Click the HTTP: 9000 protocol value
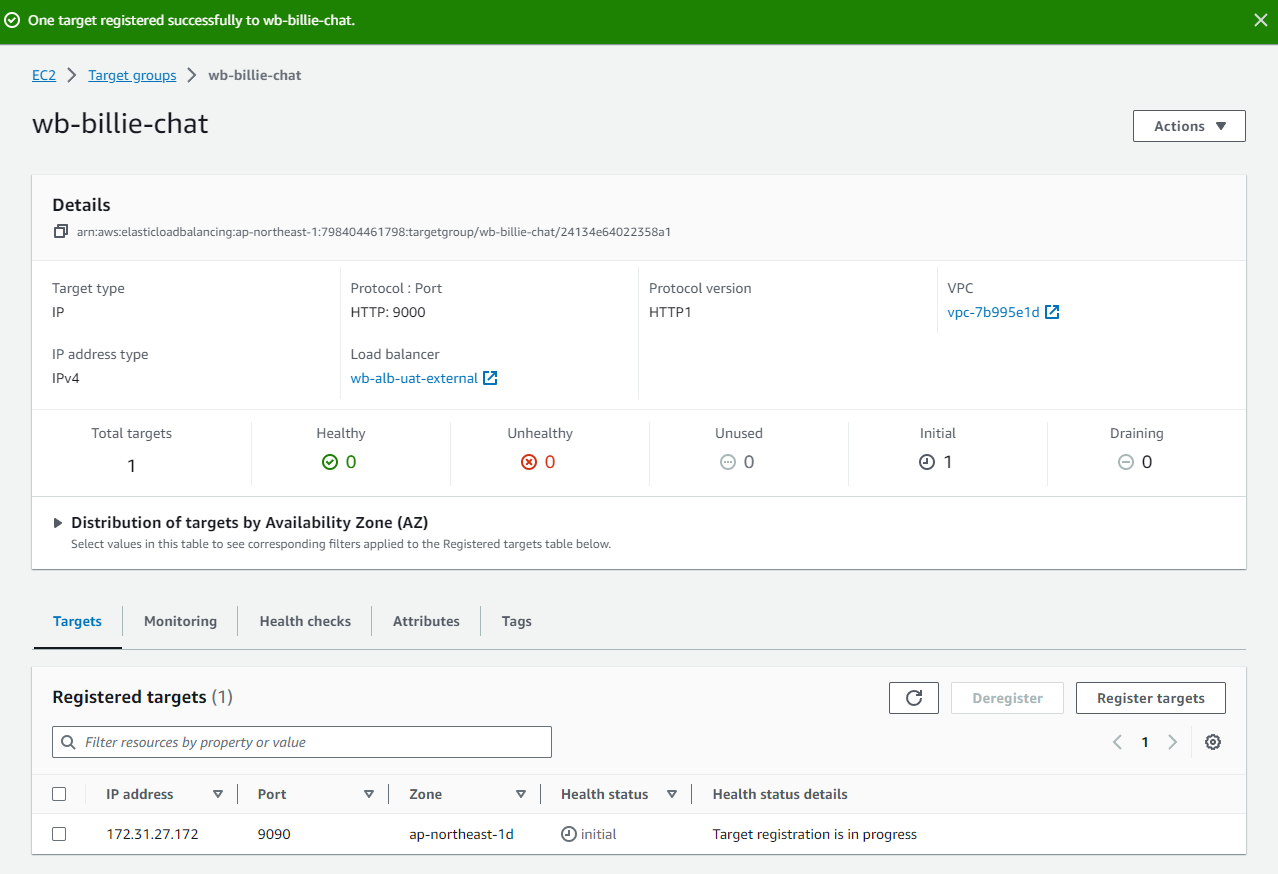Viewport: 1278px width, 874px height. click(x=388, y=312)
